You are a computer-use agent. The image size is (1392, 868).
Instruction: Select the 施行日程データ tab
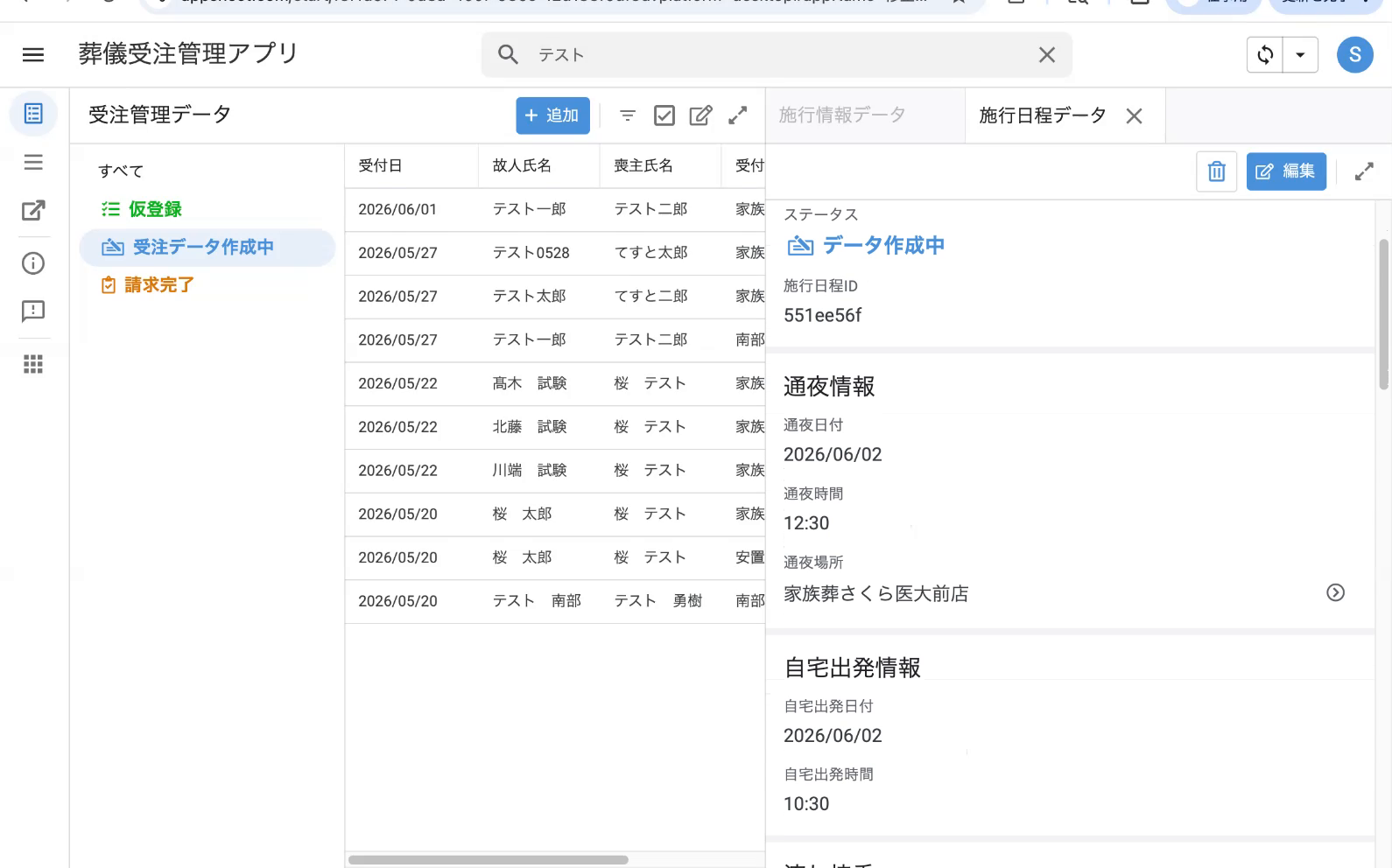coord(1042,115)
